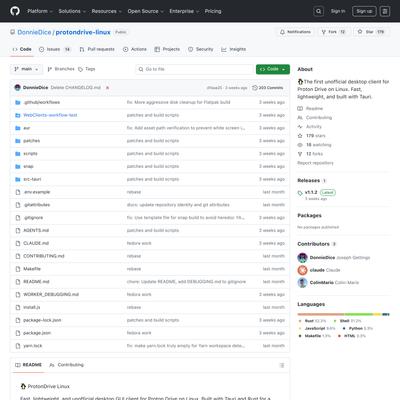Click the Sign in link
Screen dimensions: 400x400
338,11
